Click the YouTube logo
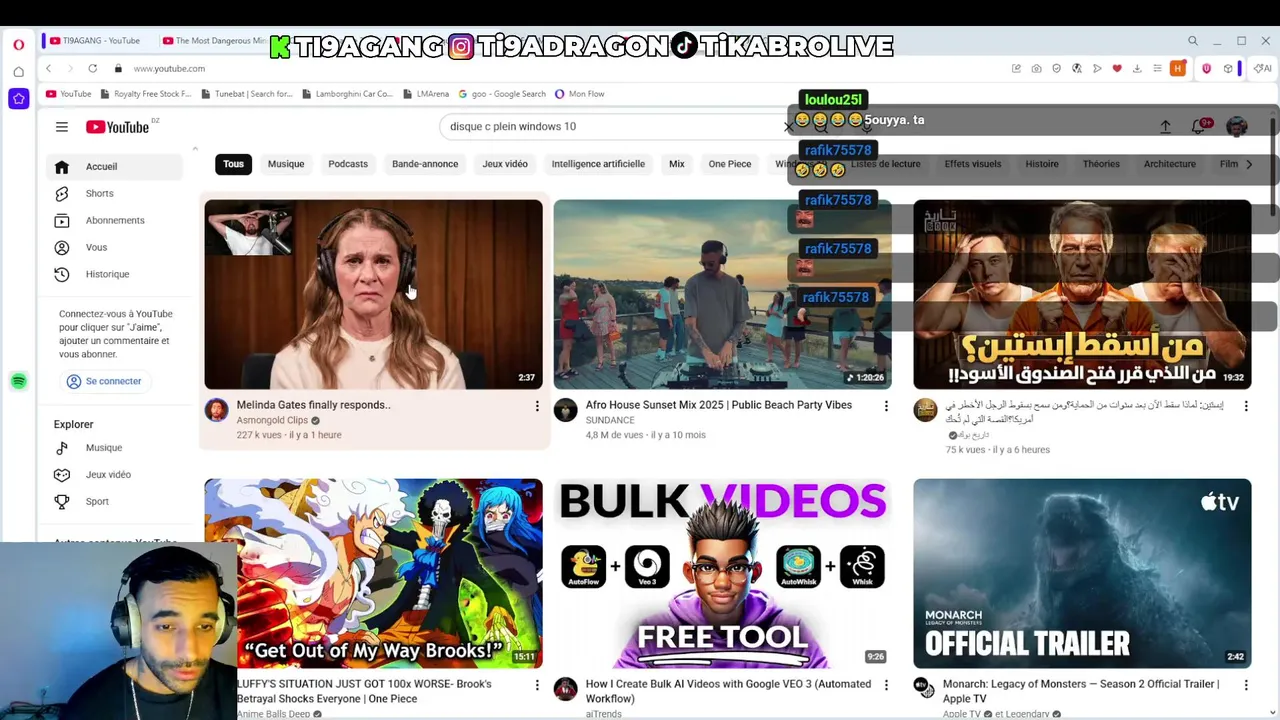Viewport: 1280px width, 720px height. coord(117,127)
